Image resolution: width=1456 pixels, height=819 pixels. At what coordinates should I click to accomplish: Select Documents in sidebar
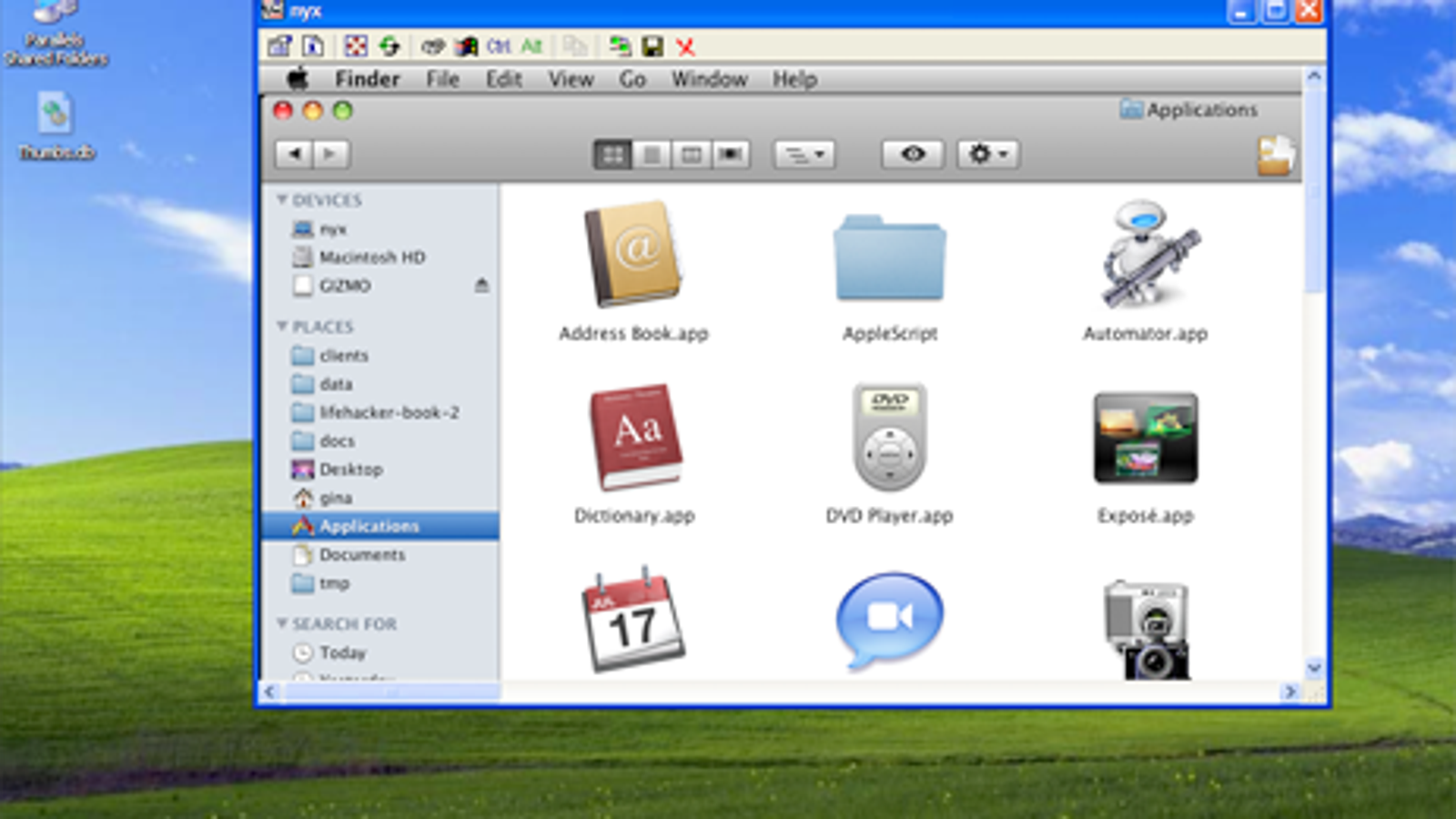pyautogui.click(x=379, y=555)
